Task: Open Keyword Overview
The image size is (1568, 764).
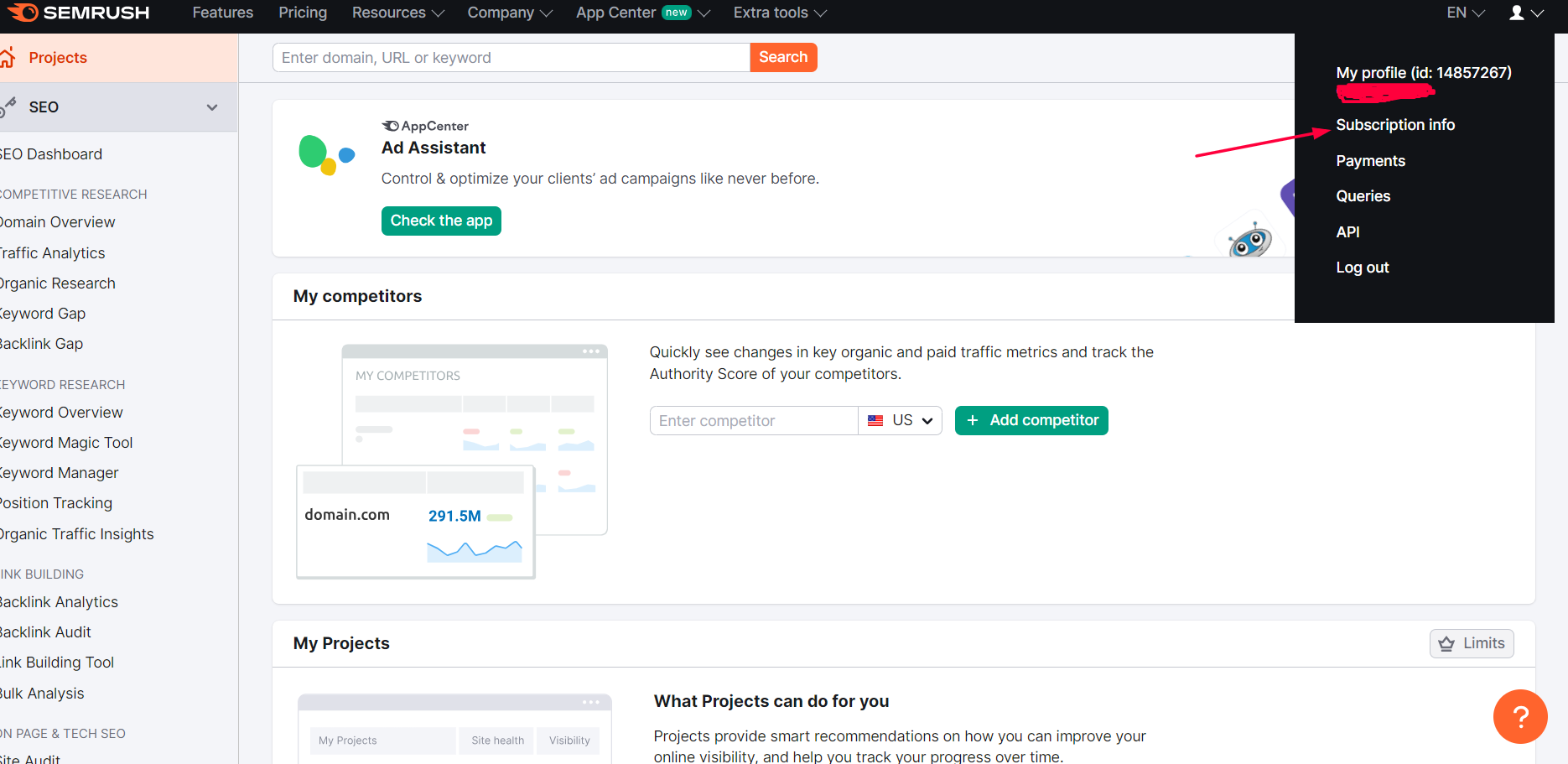Action: [x=61, y=413]
